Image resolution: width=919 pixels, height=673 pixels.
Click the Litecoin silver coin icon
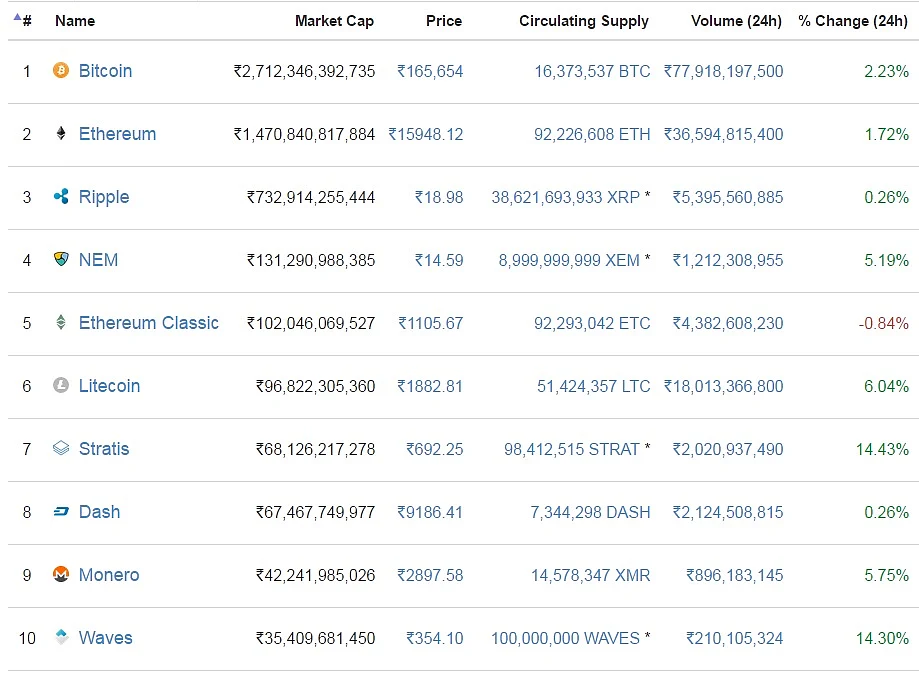point(61,385)
